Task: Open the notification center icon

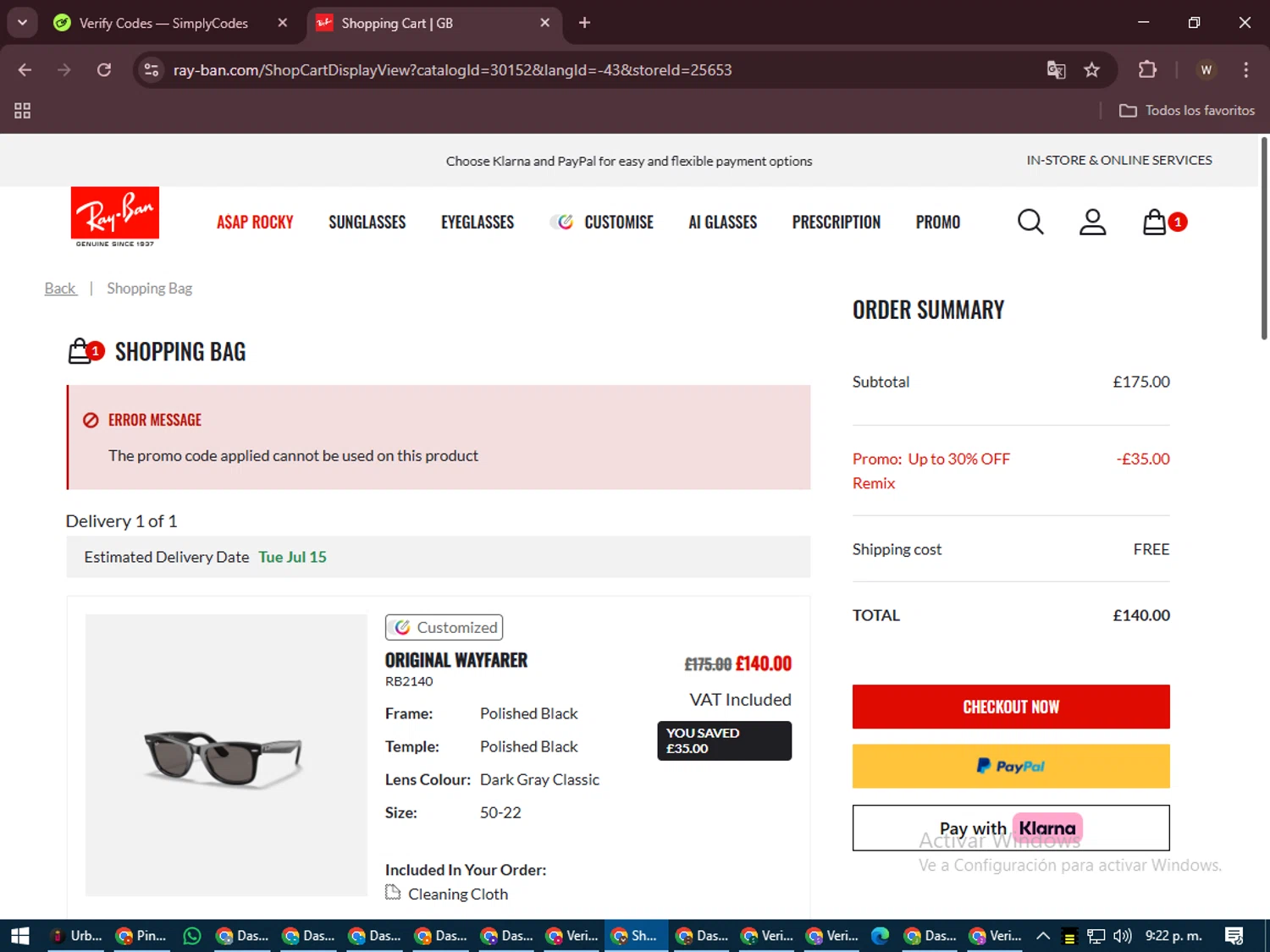Action: coord(1234,936)
